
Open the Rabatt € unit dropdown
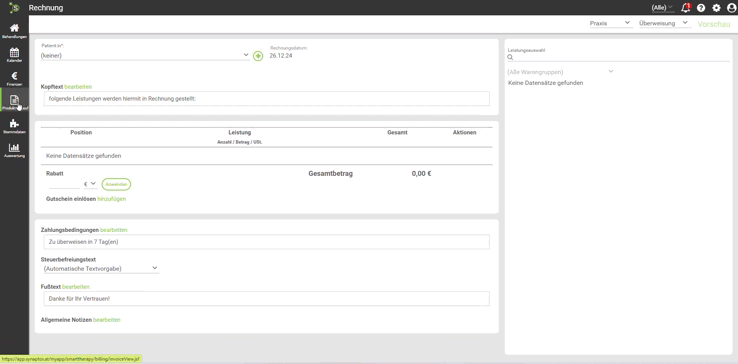(90, 184)
